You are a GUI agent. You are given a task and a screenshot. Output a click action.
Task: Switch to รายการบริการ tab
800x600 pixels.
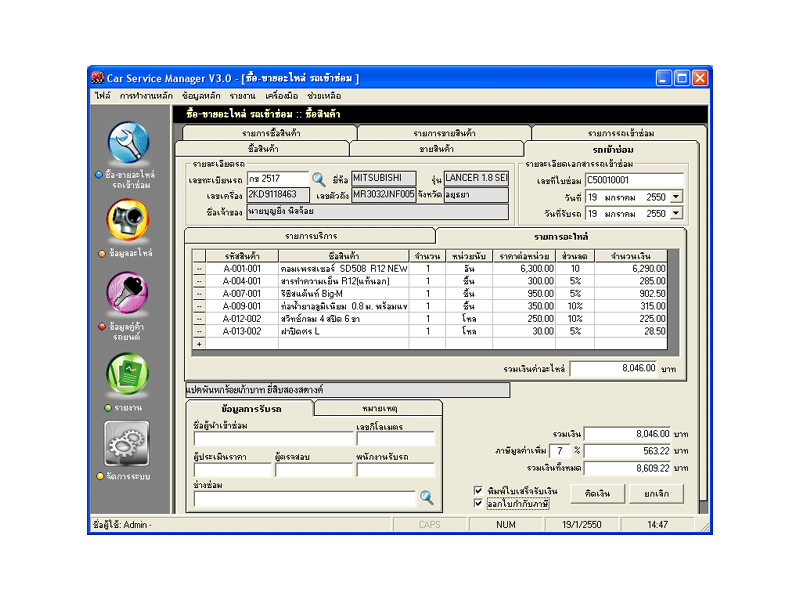coord(311,236)
